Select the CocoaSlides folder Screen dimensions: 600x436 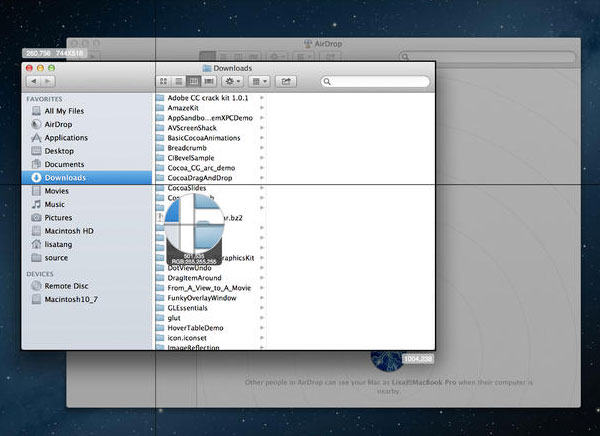(210, 188)
